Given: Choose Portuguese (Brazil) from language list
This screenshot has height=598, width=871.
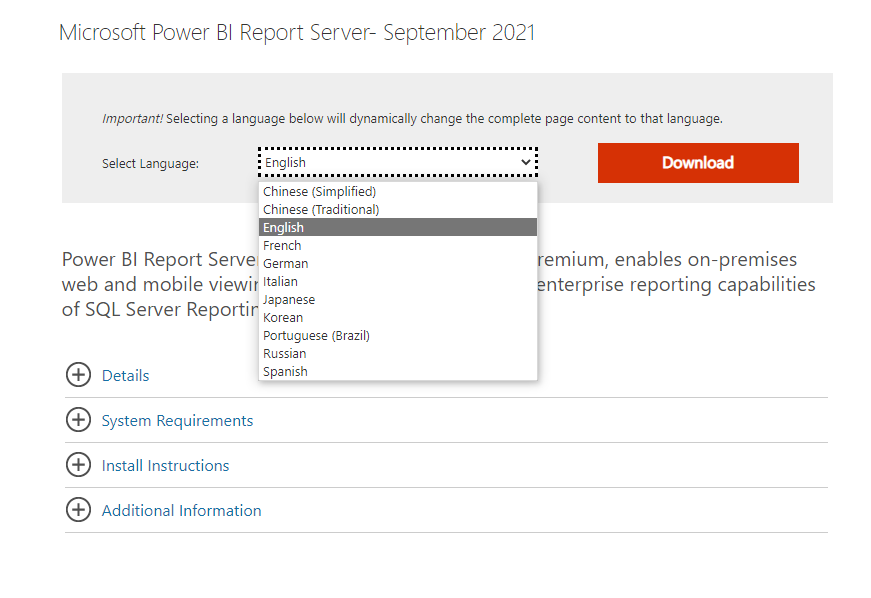Looking at the screenshot, I should [x=398, y=335].
